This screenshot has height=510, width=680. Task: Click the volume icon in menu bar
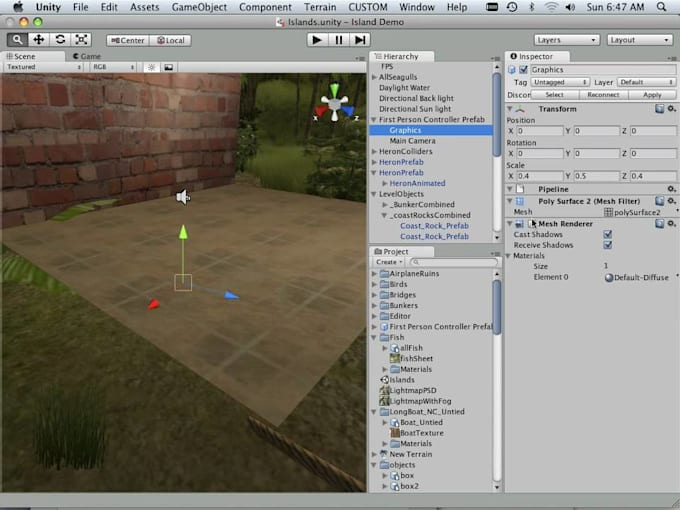[x=570, y=7]
